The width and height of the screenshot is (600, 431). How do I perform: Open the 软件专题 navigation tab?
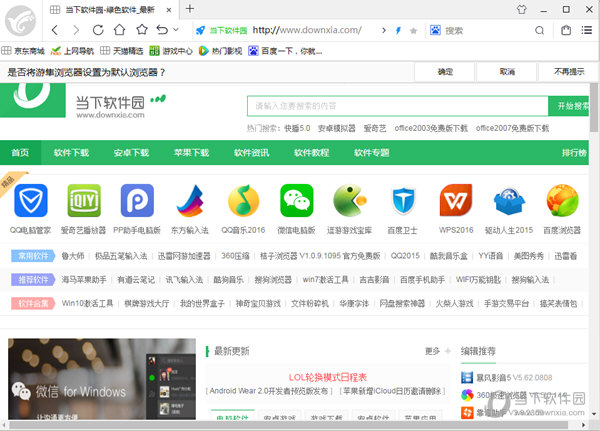coord(372,153)
